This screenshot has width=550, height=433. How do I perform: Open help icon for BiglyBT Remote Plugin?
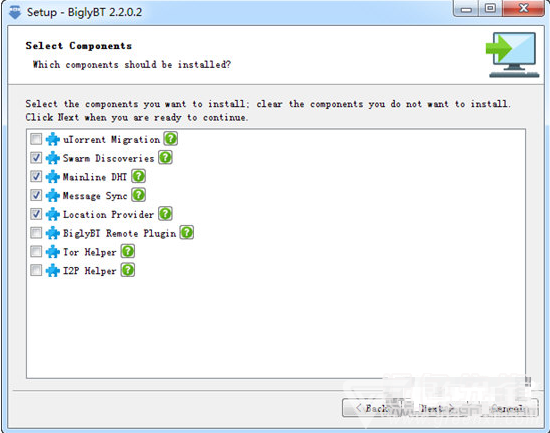pyautogui.click(x=187, y=233)
